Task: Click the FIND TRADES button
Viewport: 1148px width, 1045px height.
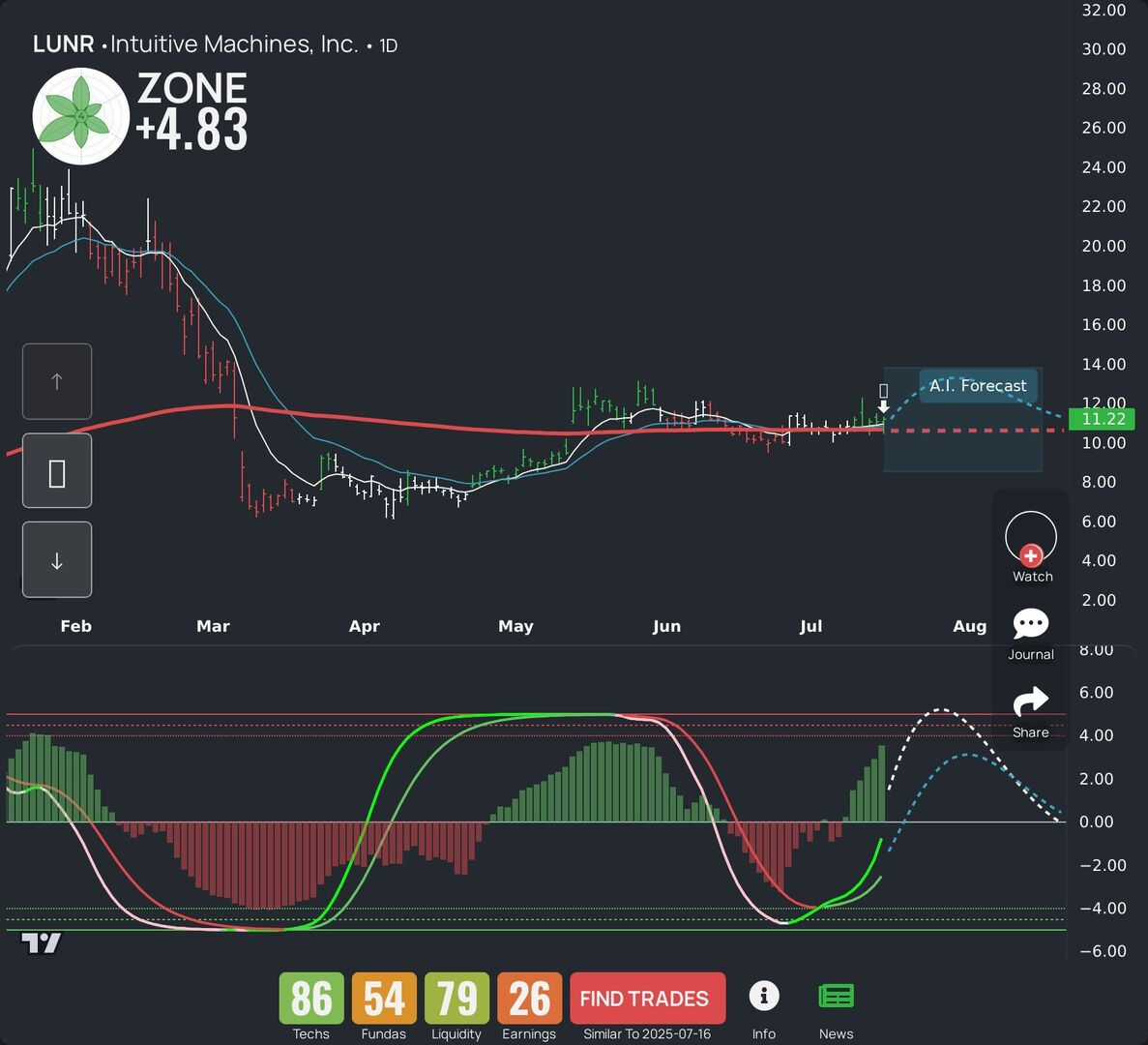Action: [x=648, y=999]
